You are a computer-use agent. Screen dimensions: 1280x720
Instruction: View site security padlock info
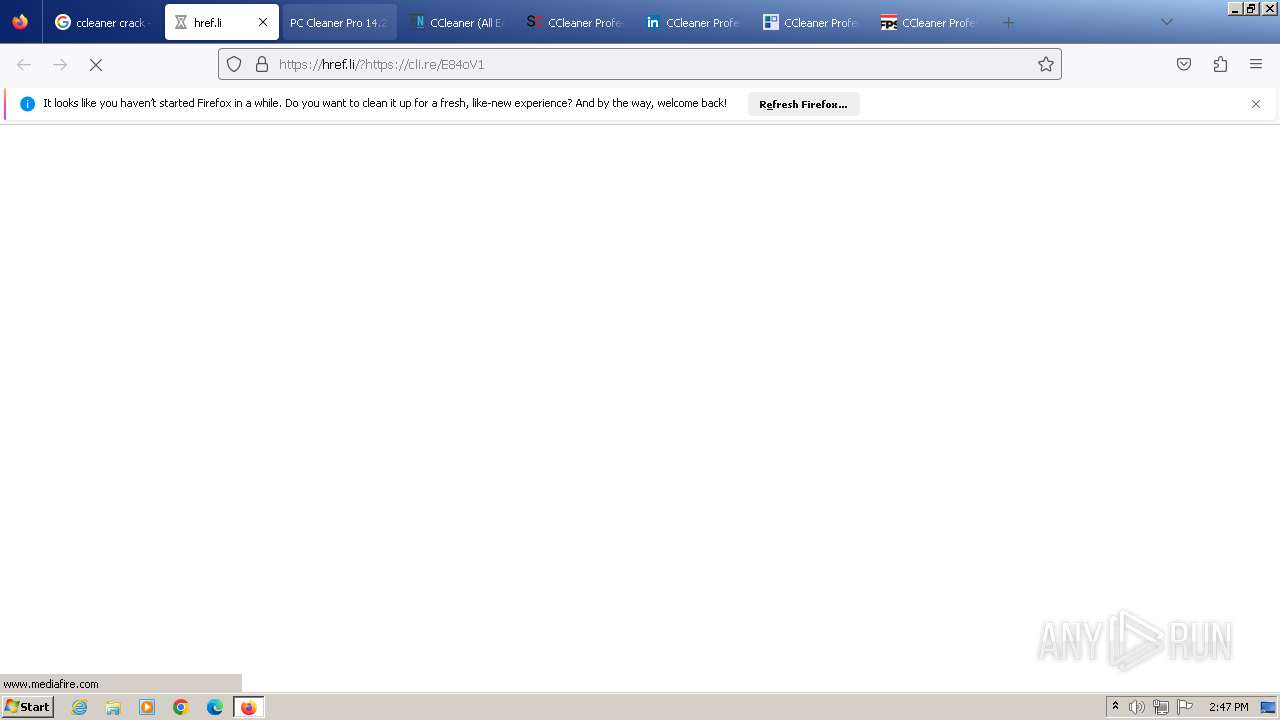[x=262, y=64]
